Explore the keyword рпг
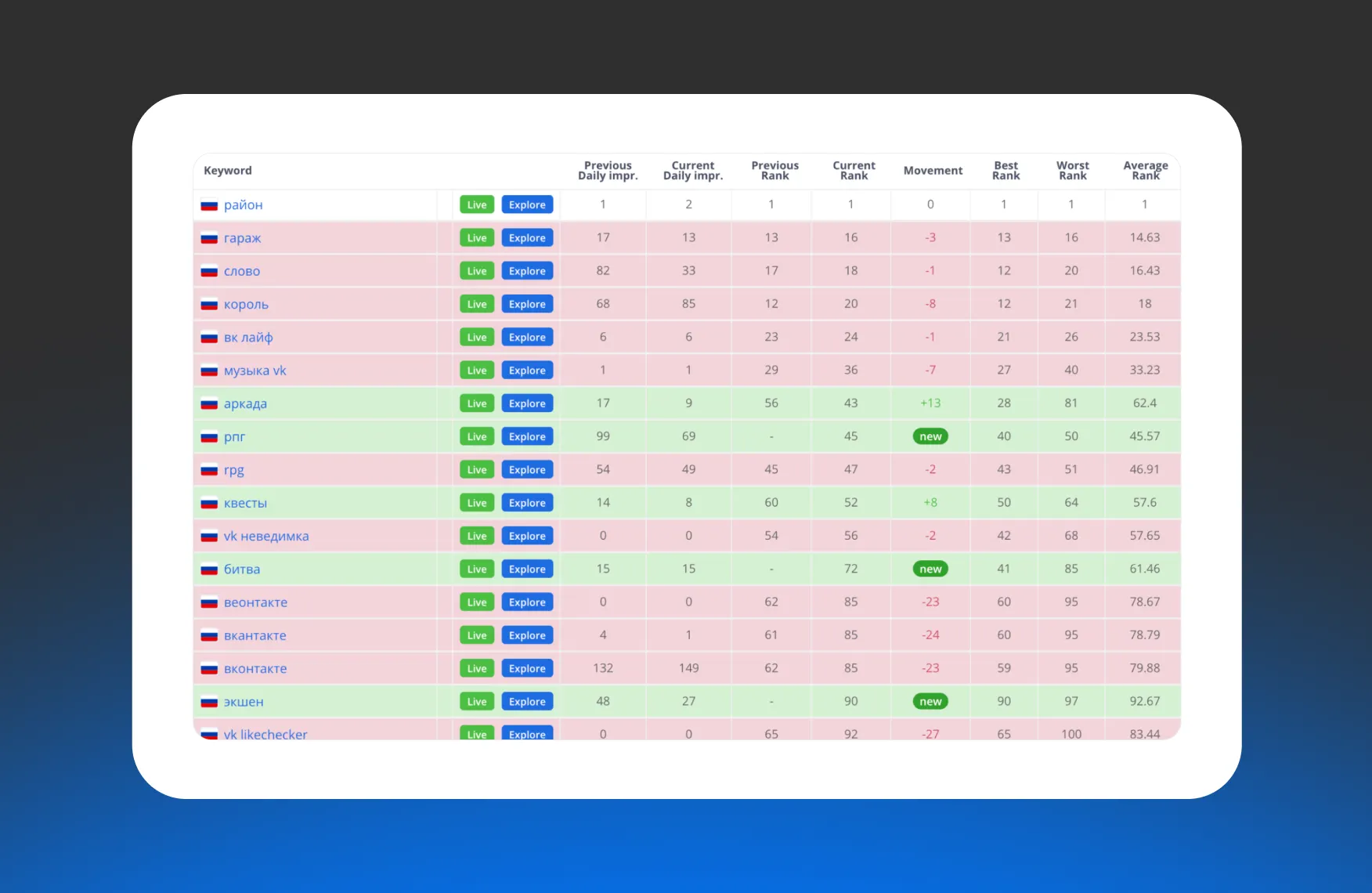Image resolution: width=1372 pixels, height=893 pixels. point(527,436)
